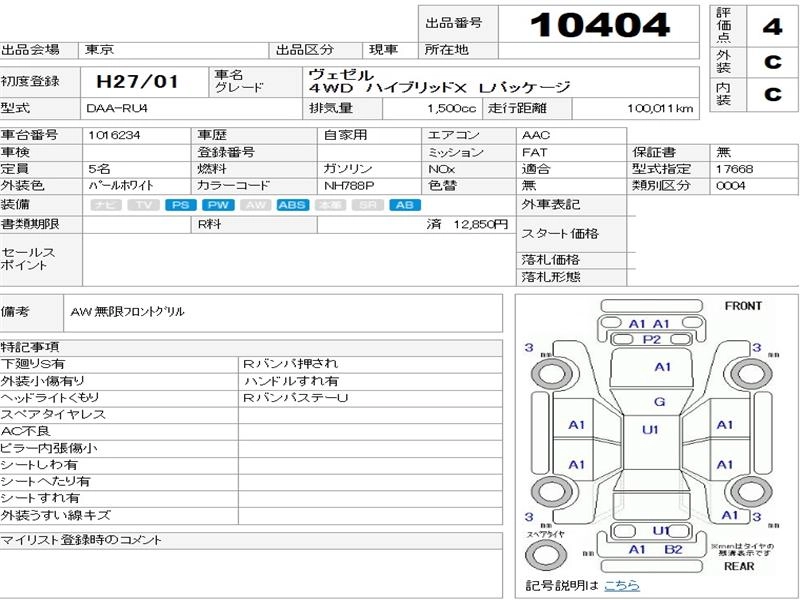800x600 pixels.
Task: Click the note ヘッドライトくもり
Action: (49, 397)
